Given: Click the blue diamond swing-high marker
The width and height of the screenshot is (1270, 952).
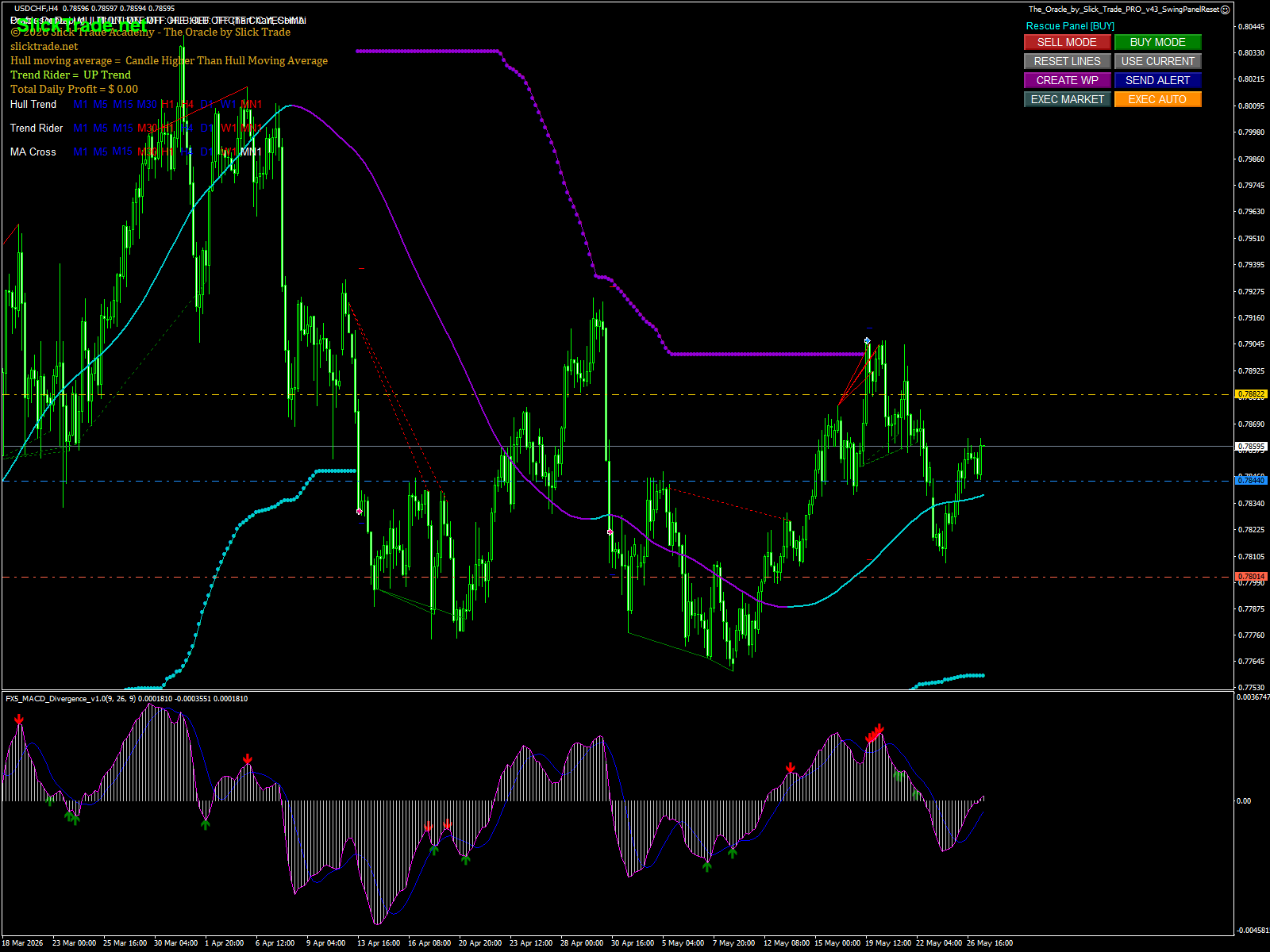Looking at the screenshot, I should [868, 341].
